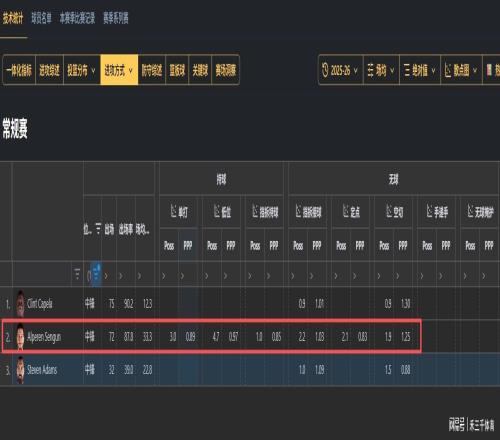
Task: Expand filter arrow under 低位 Poss column
Action: pyautogui.click(x=207, y=276)
